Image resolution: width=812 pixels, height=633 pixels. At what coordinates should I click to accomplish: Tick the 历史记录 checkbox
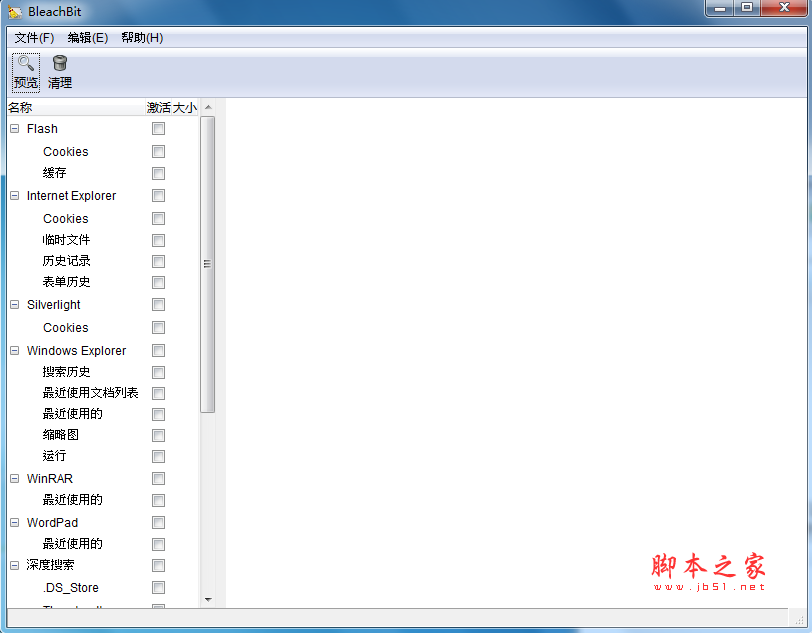click(158, 261)
